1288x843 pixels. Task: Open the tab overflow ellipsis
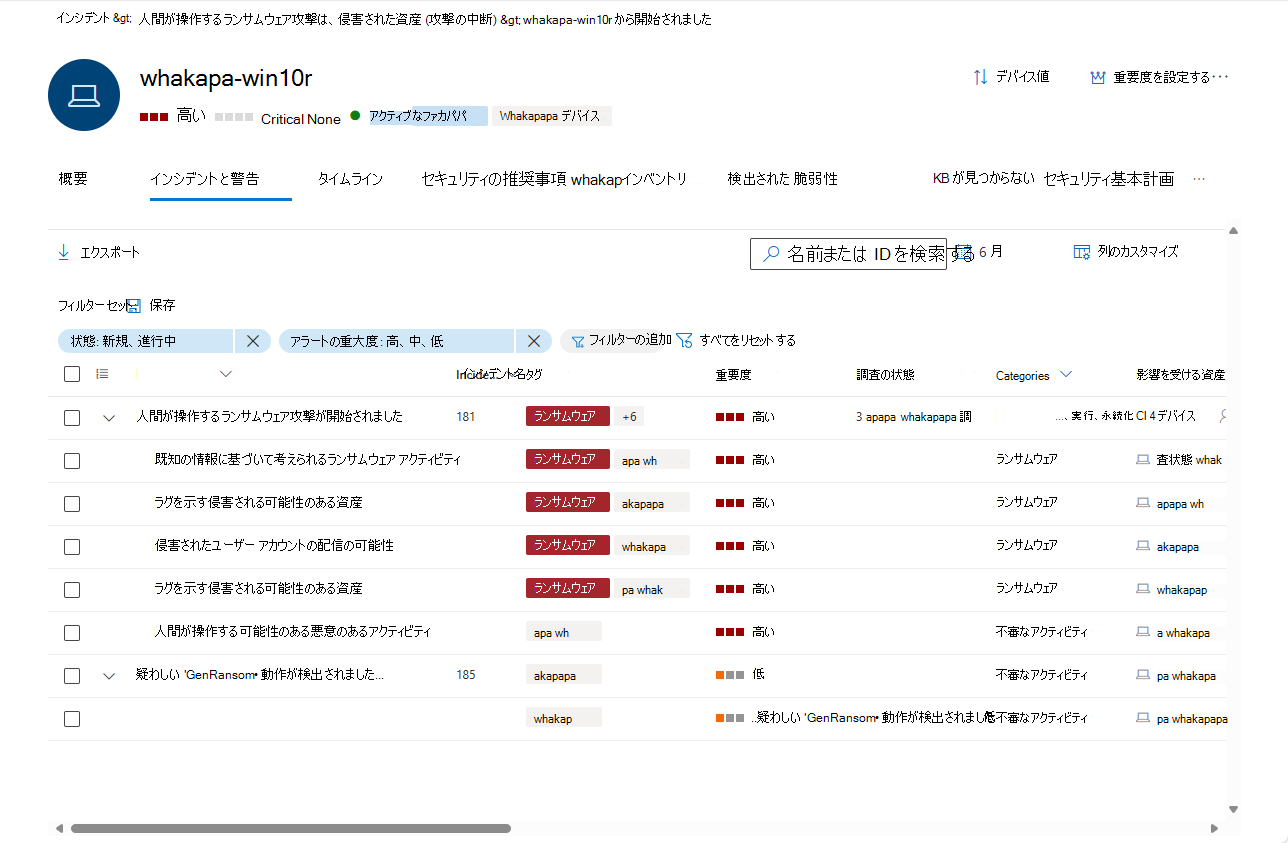point(1200,179)
